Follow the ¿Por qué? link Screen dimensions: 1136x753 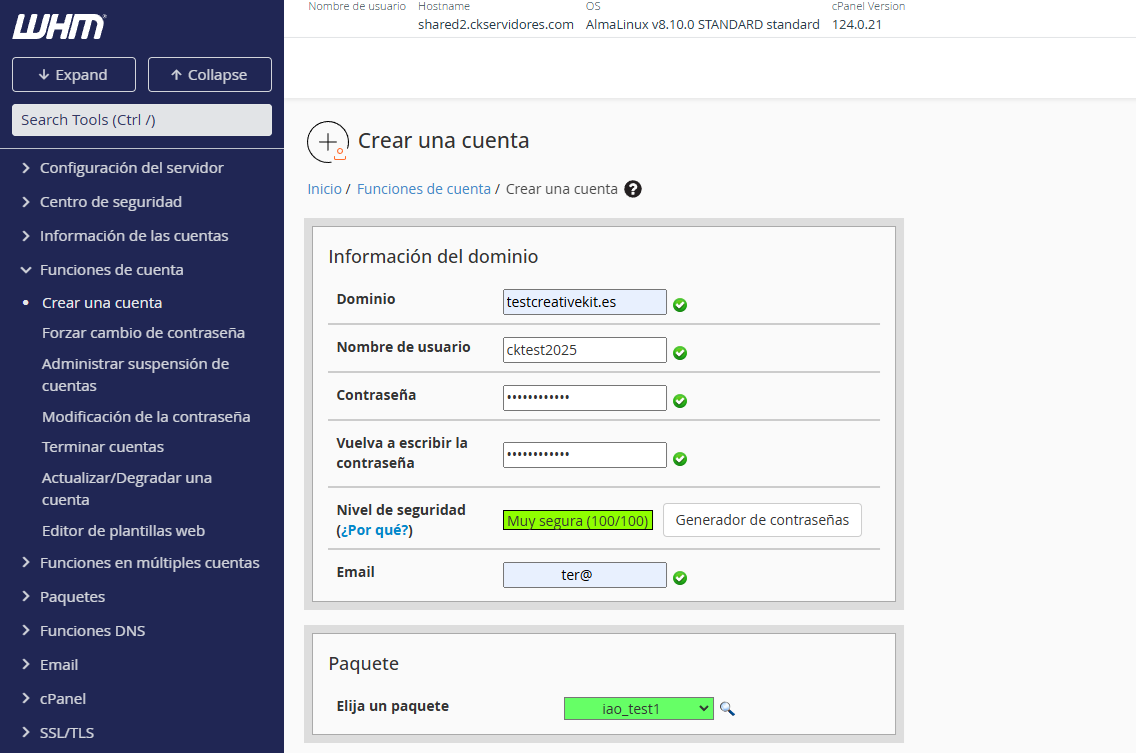tap(375, 530)
